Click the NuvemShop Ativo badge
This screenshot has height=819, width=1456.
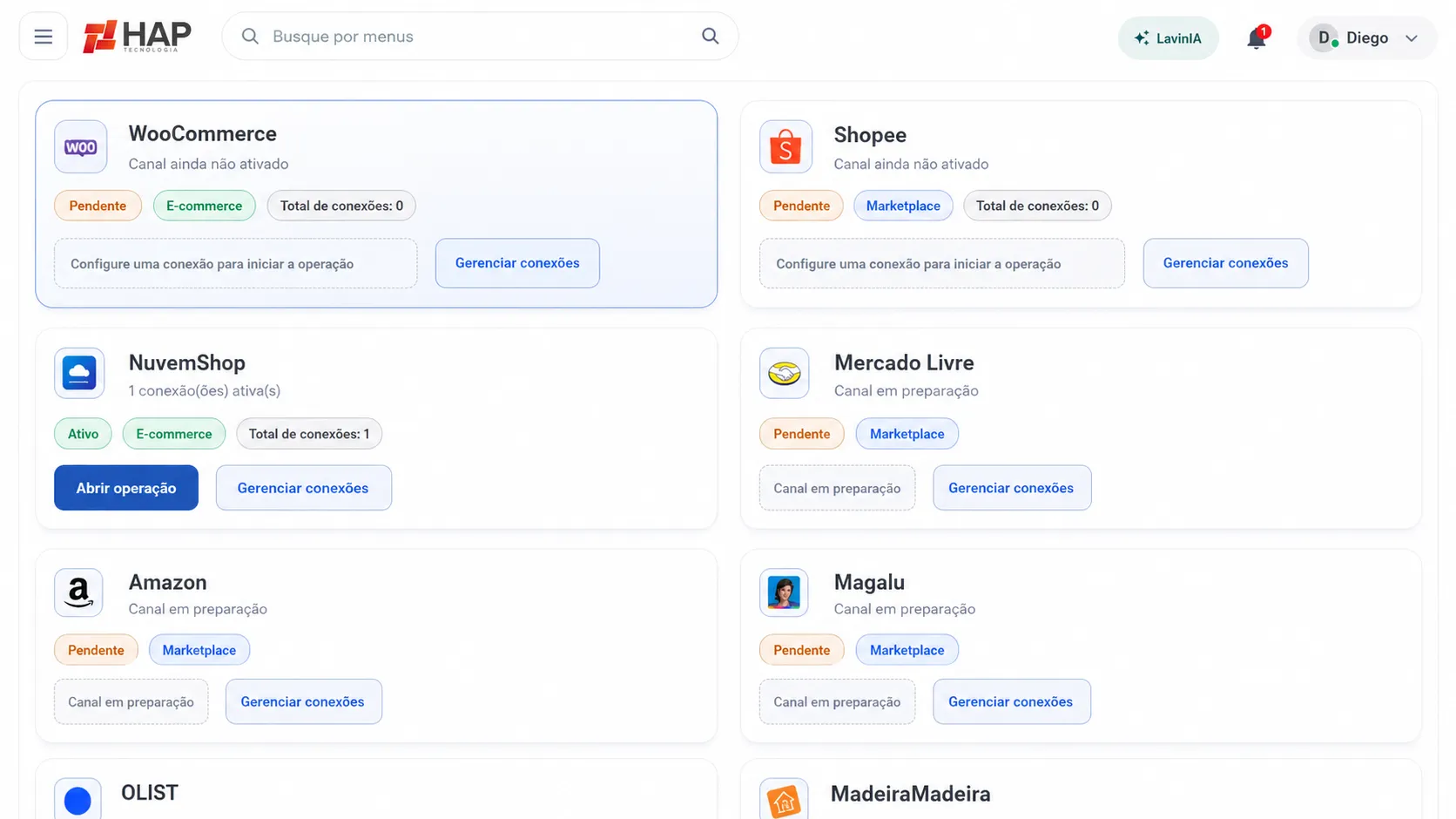84,434
